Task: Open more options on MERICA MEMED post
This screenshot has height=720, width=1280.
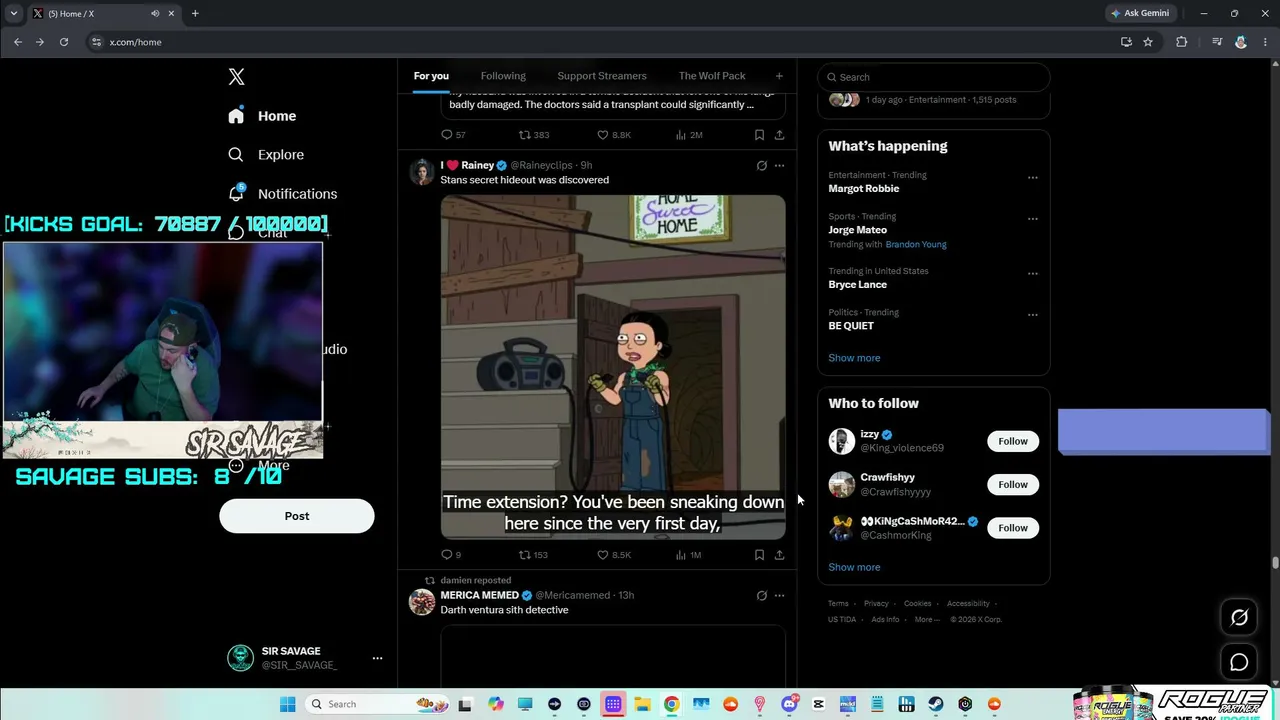Action: 779,595
